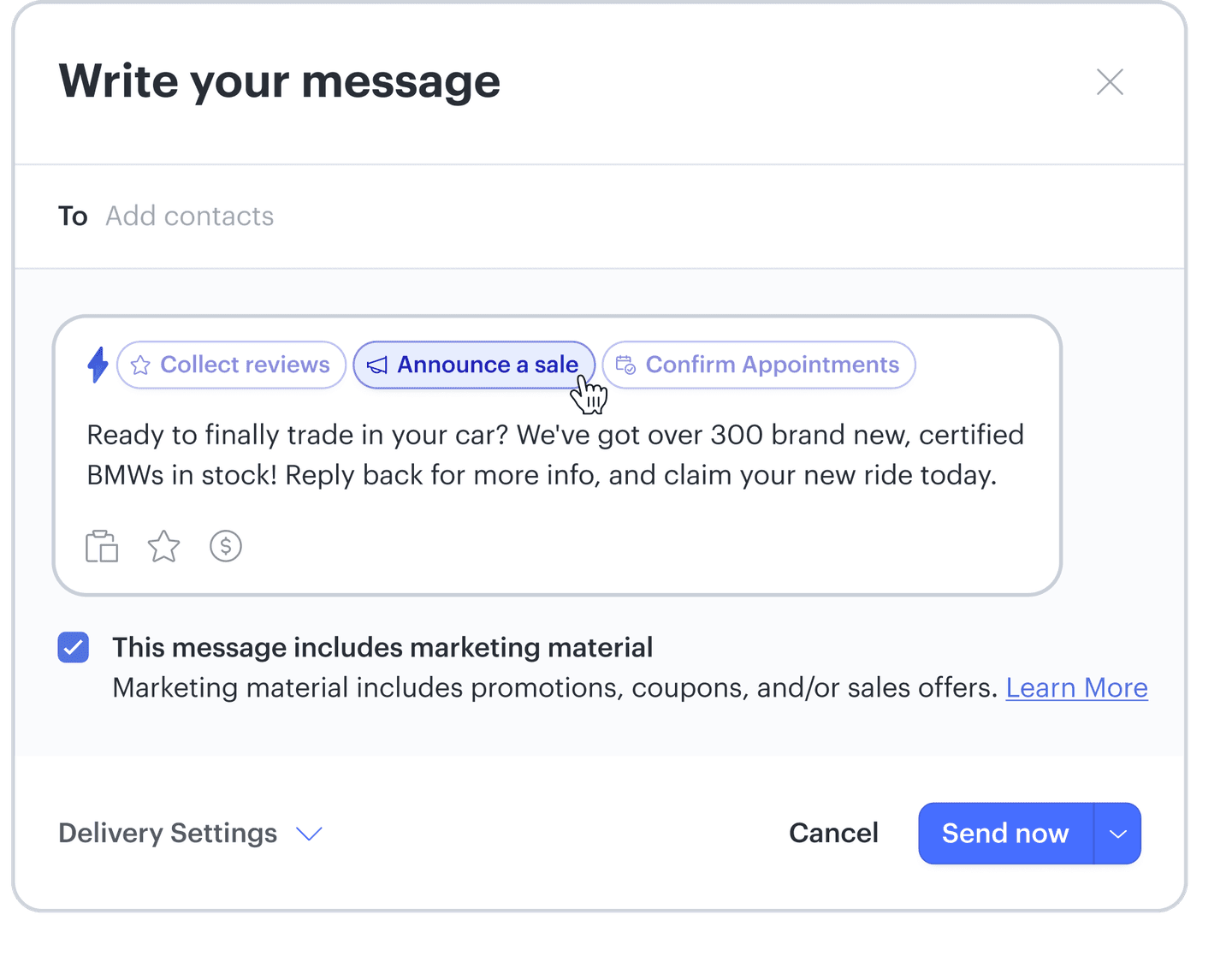1232x968 pixels.
Task: Click the star review icon below message
Action: [163, 546]
